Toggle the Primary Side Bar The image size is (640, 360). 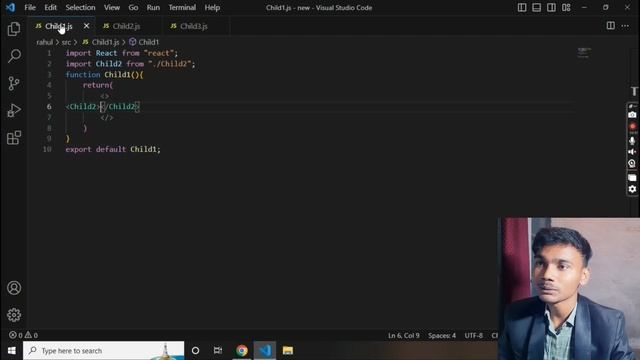click(522, 7)
